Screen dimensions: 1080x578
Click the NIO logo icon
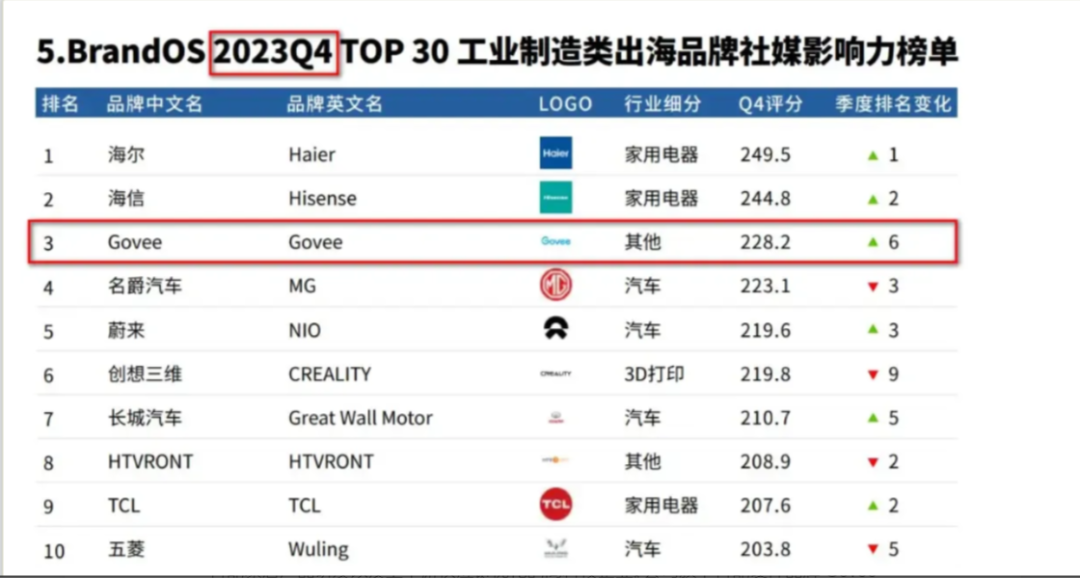(x=554, y=328)
